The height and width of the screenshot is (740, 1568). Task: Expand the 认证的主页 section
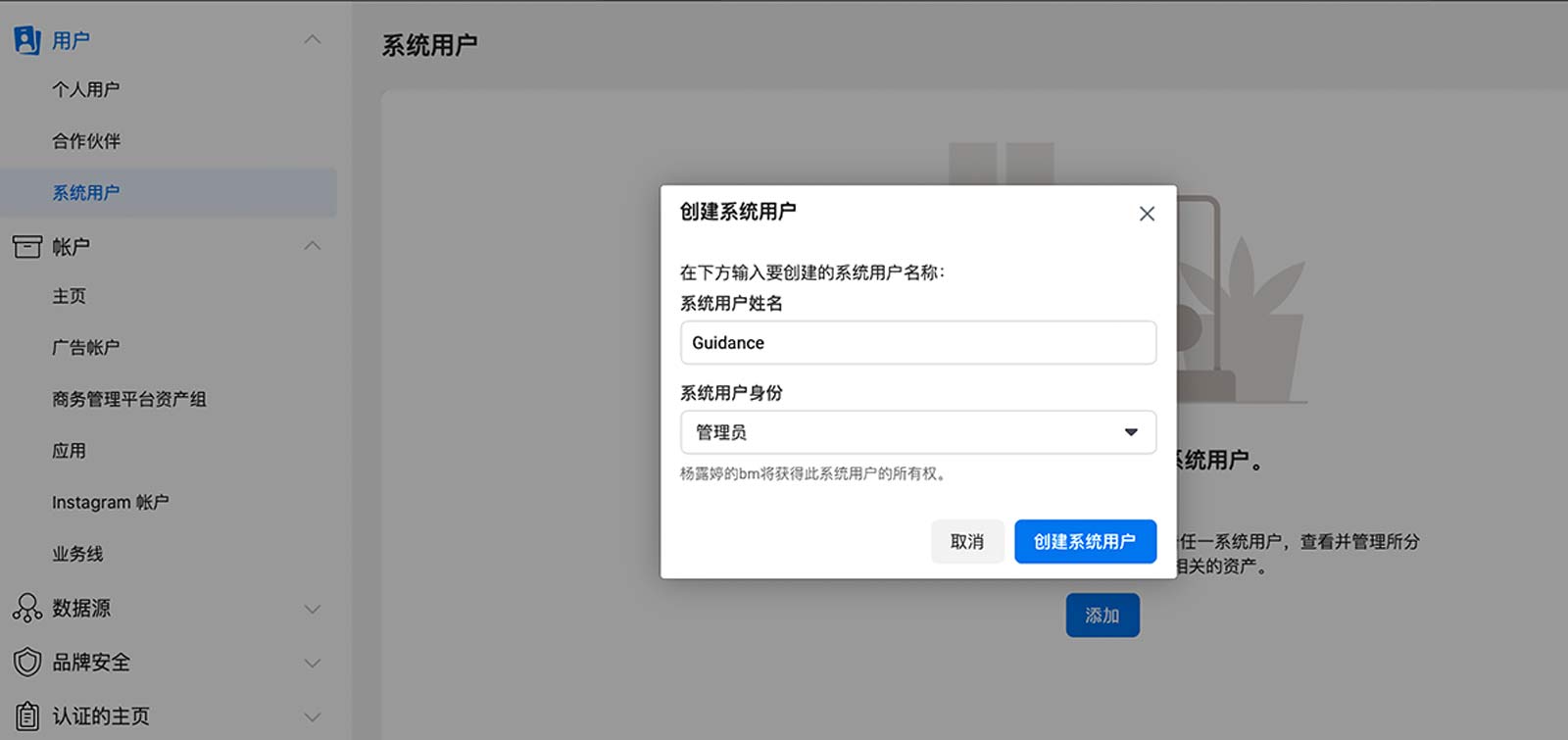[313, 716]
